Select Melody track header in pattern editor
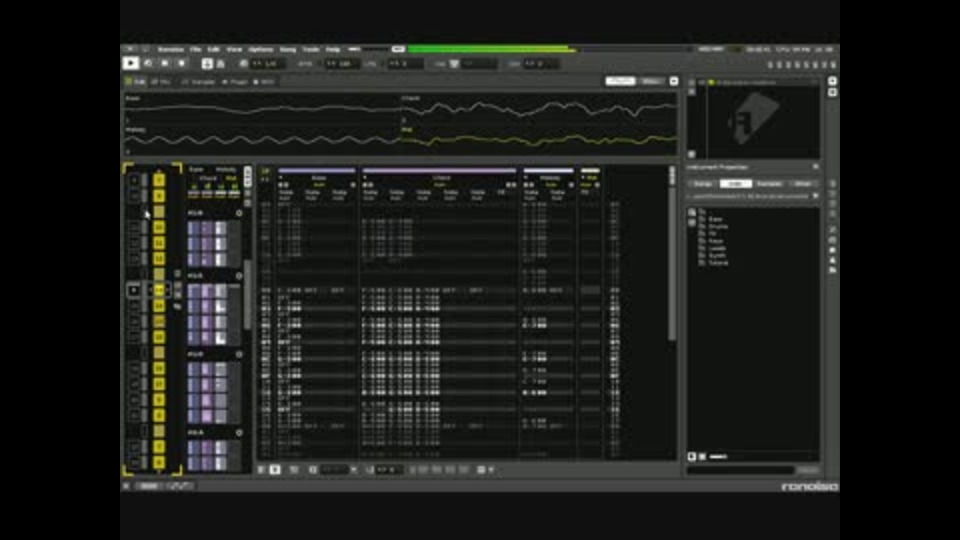Viewport: 960px width, 540px height. [550, 178]
